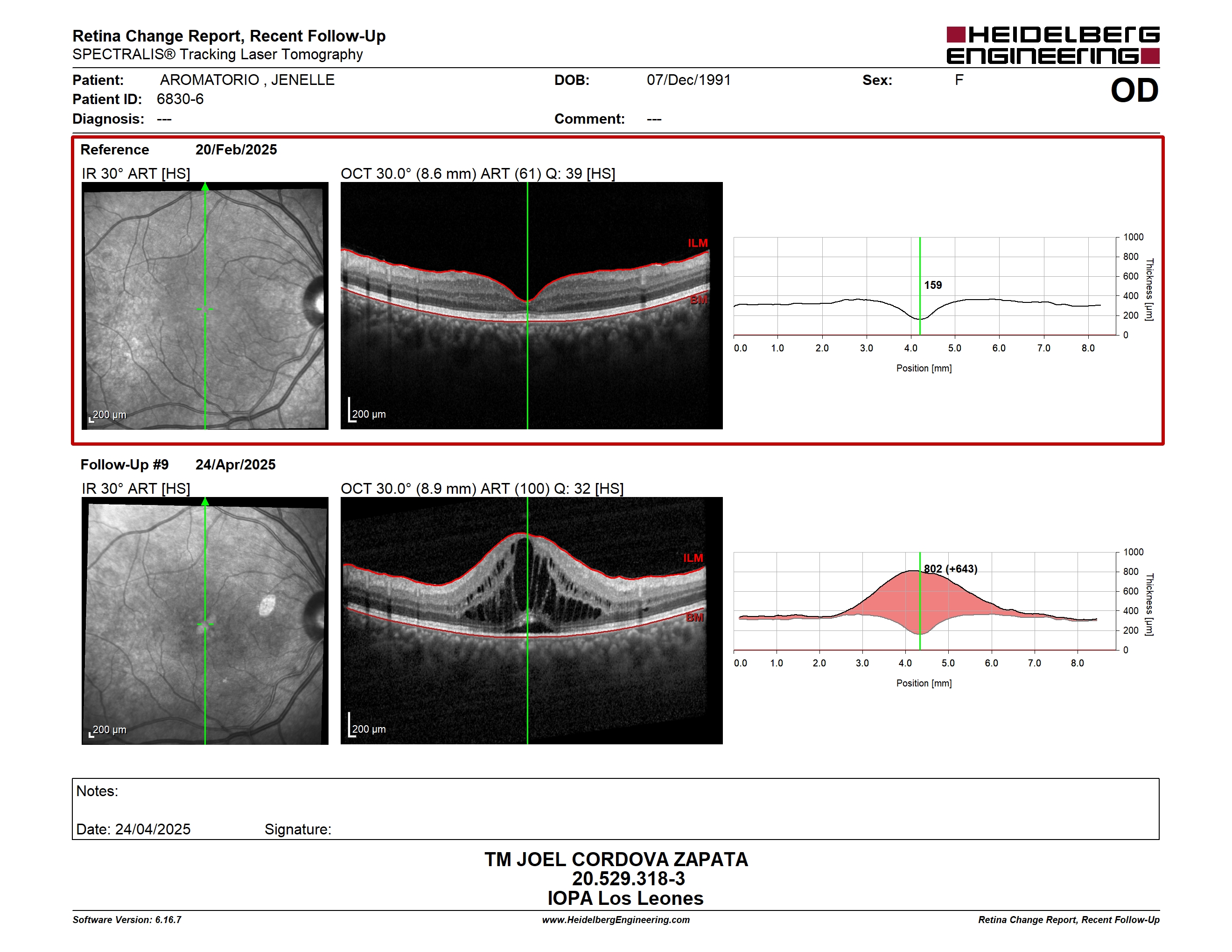The height and width of the screenshot is (952, 1232).
Task: Click the www.HeidelbergEngineering.com link
Action: pos(616,920)
